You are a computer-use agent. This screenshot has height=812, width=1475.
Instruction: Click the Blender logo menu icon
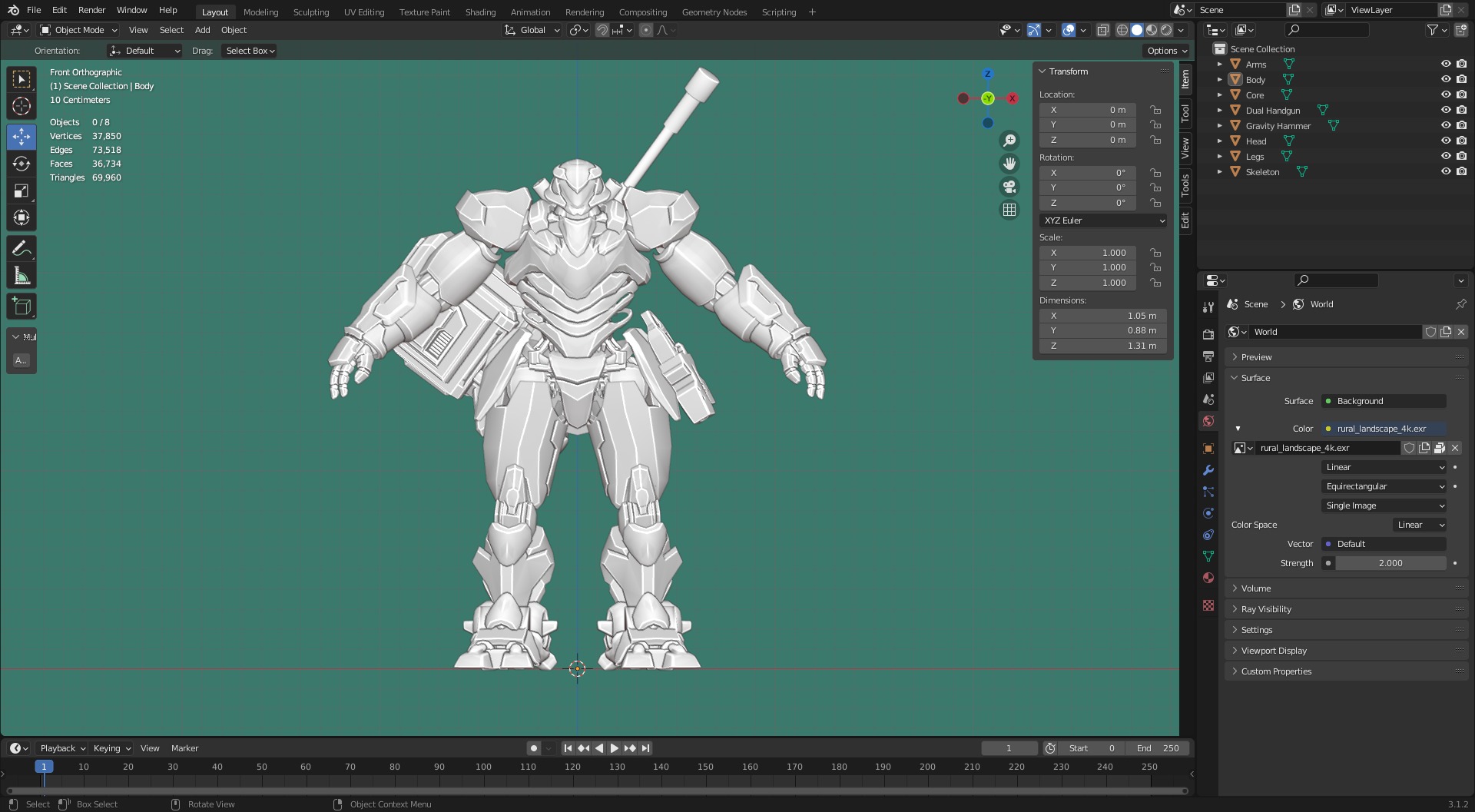pyautogui.click(x=13, y=10)
